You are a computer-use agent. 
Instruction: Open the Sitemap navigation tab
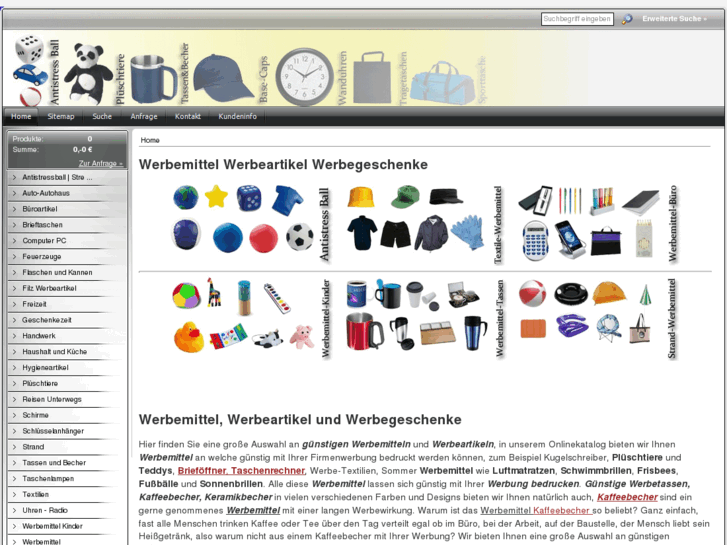(x=61, y=116)
